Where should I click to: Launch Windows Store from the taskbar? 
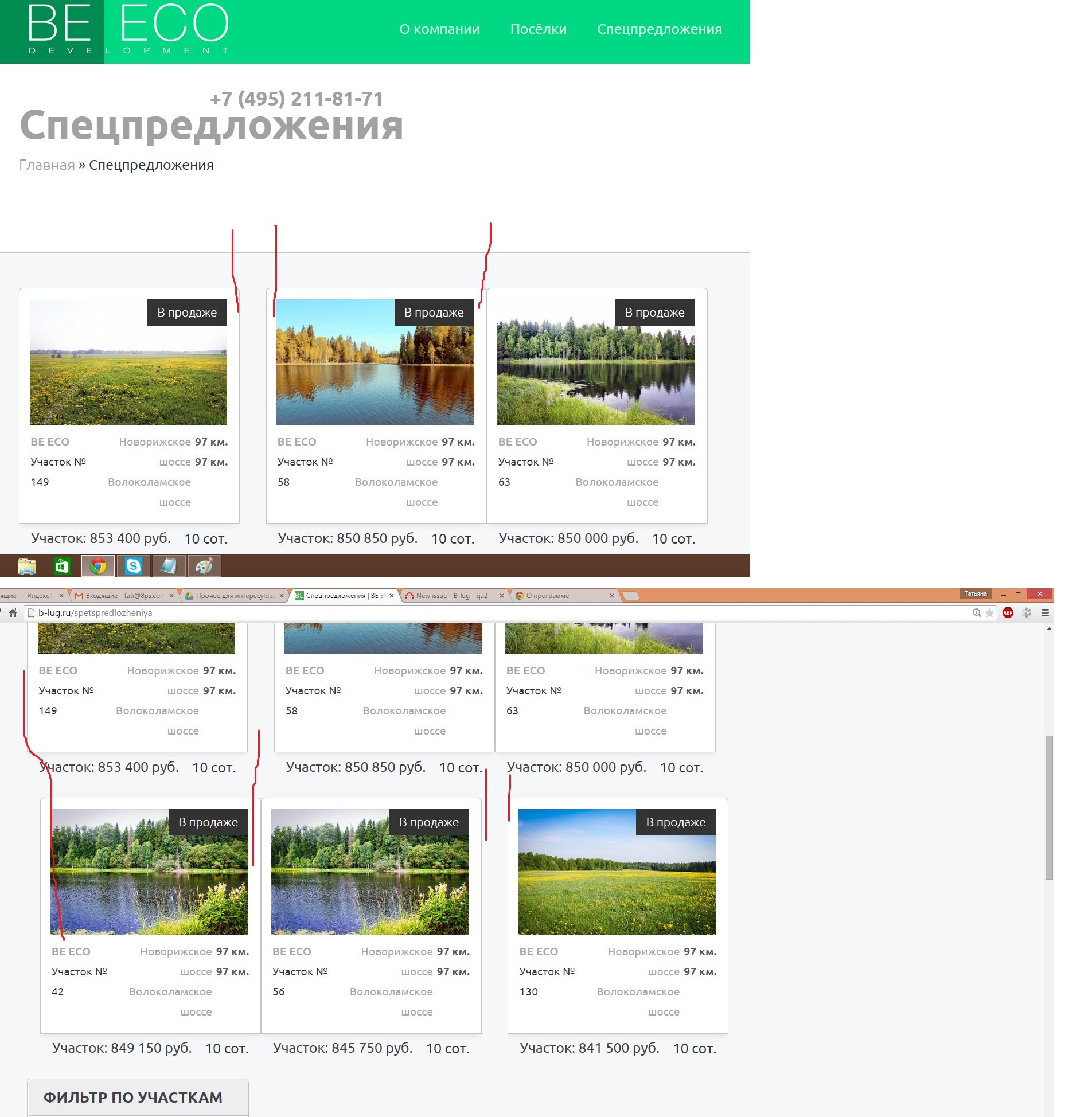pyautogui.click(x=62, y=566)
